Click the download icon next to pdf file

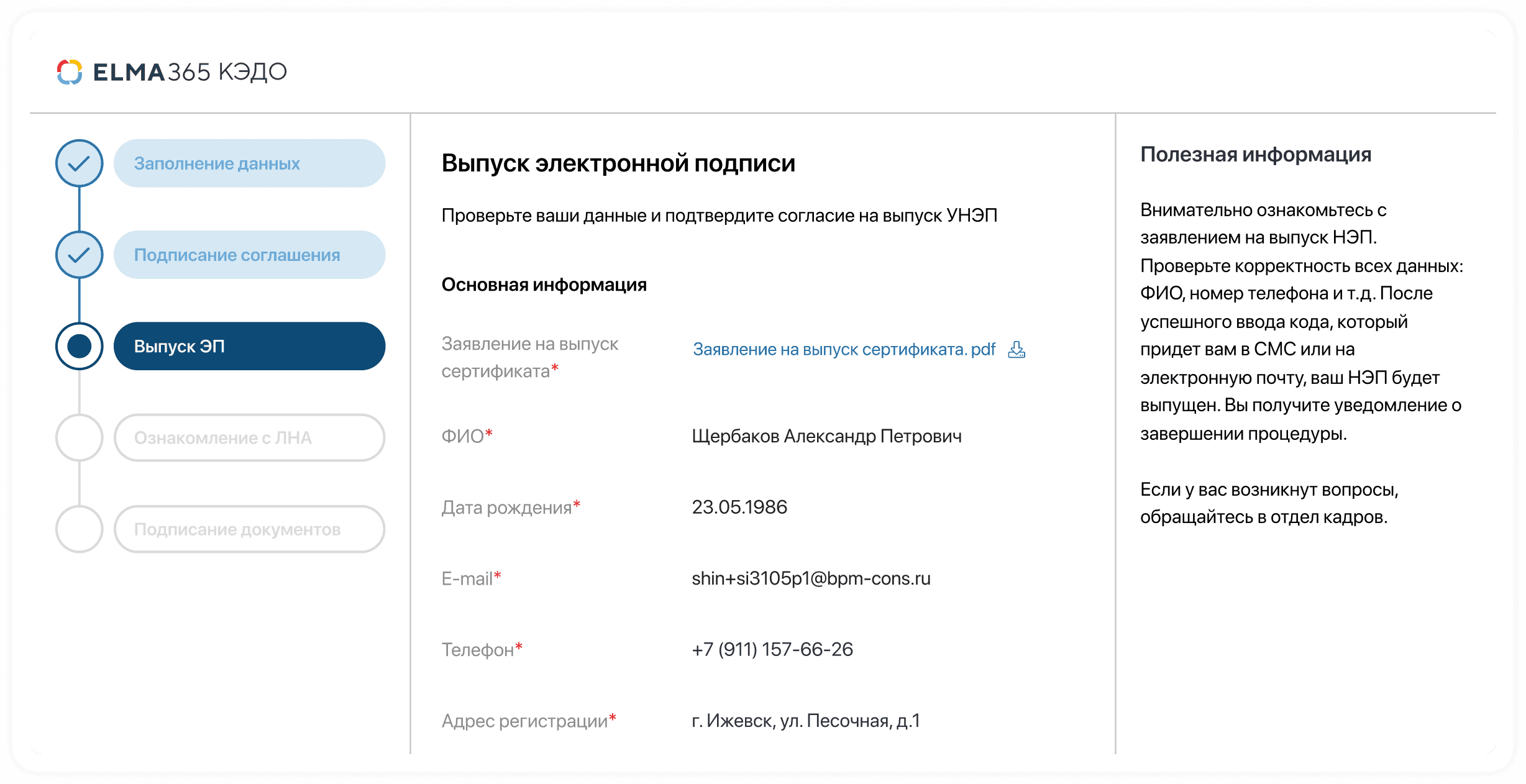pos(1017,350)
